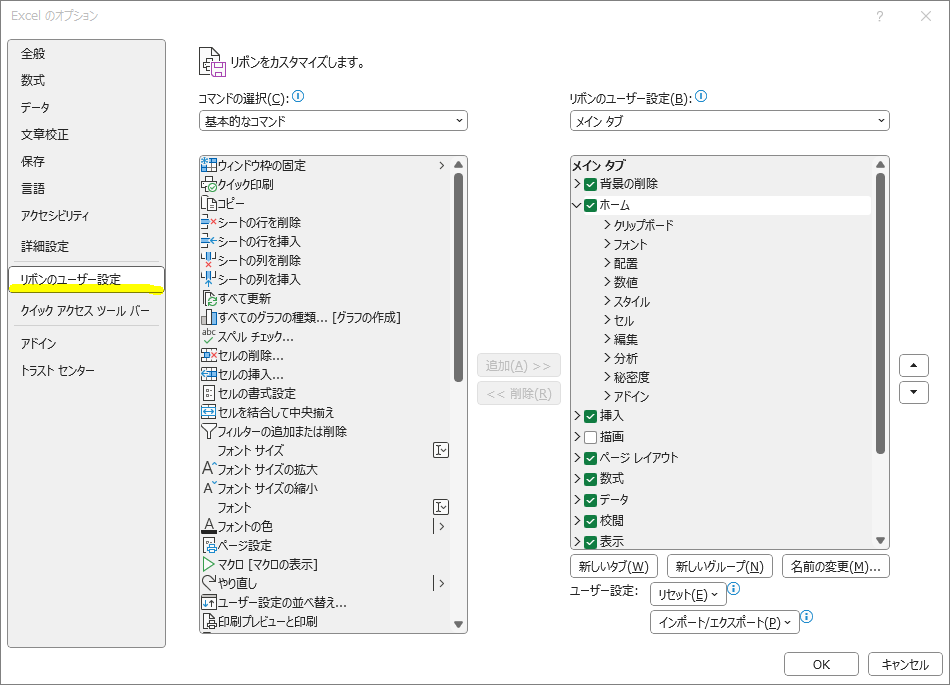Viewport: 950px width, 685px height.
Task: Select the シートの行を挿入 icon
Action: click(208, 241)
